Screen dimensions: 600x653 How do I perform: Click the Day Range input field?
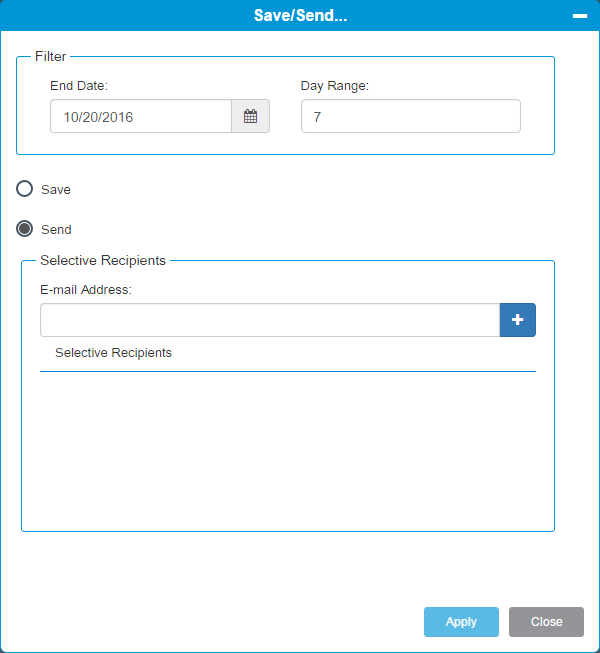(411, 116)
